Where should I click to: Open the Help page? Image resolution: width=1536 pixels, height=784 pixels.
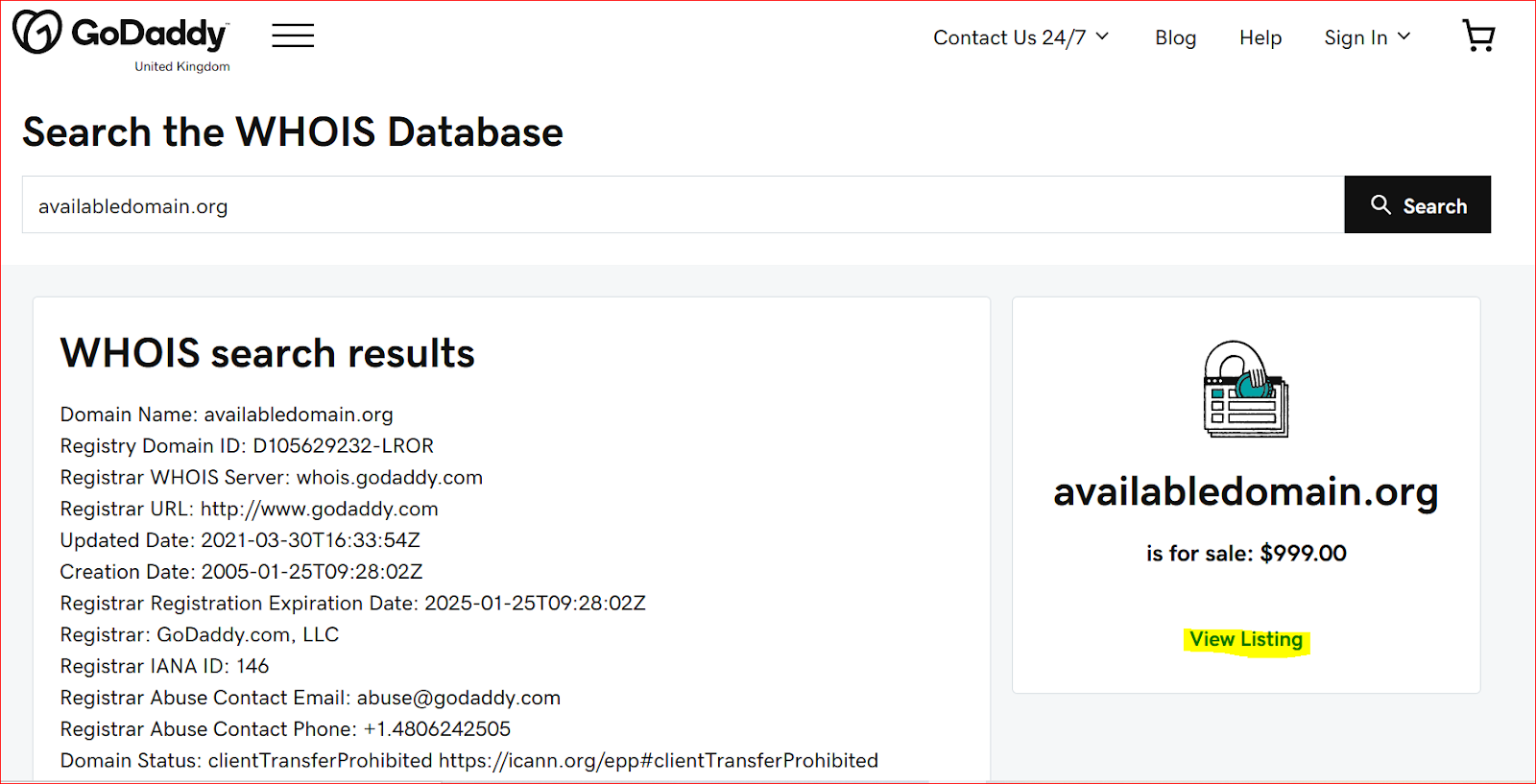(1260, 37)
